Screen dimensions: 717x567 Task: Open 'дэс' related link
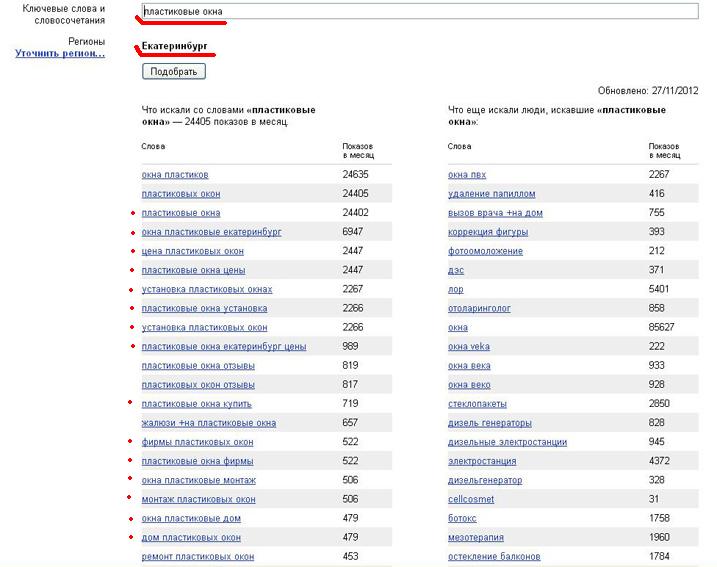(x=456, y=270)
